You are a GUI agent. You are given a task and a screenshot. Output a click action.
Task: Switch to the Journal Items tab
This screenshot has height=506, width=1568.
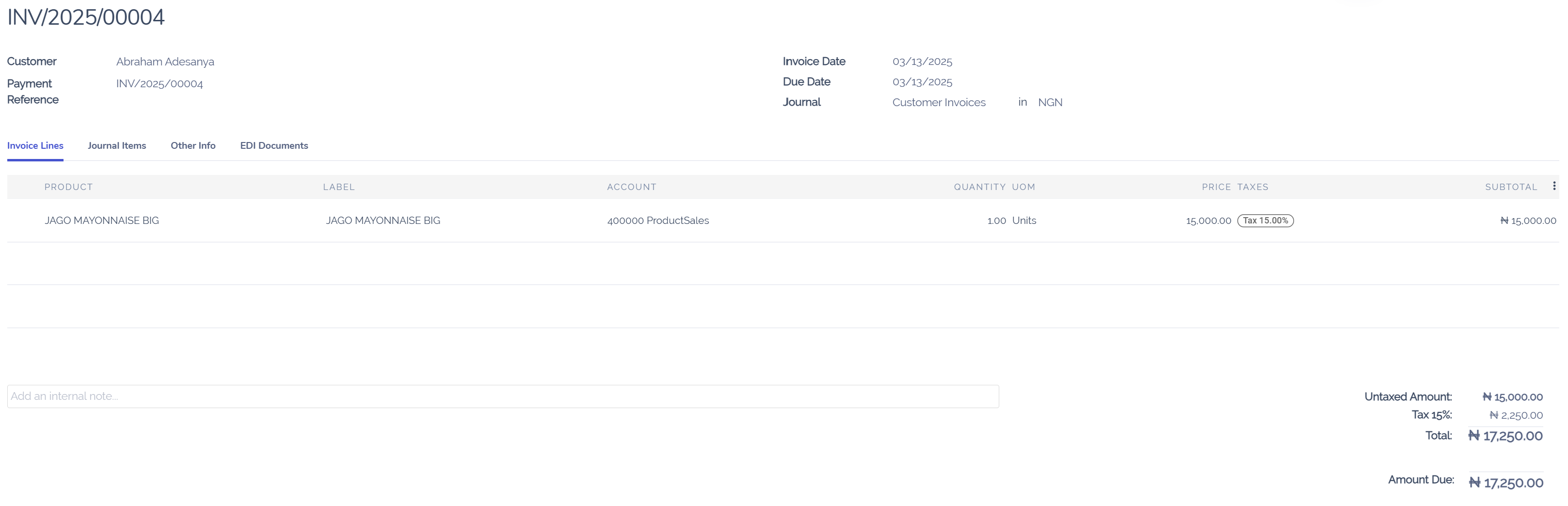click(x=117, y=145)
